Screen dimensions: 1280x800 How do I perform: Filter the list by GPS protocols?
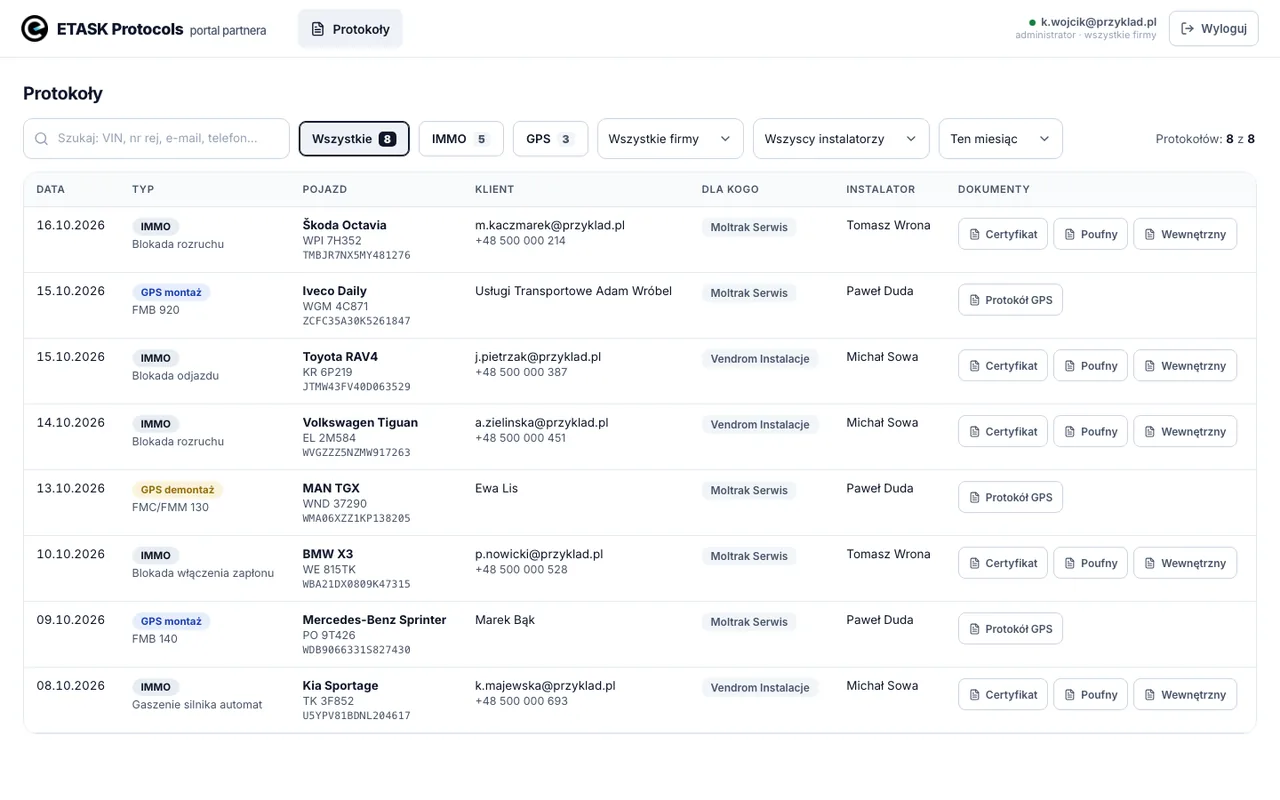550,139
